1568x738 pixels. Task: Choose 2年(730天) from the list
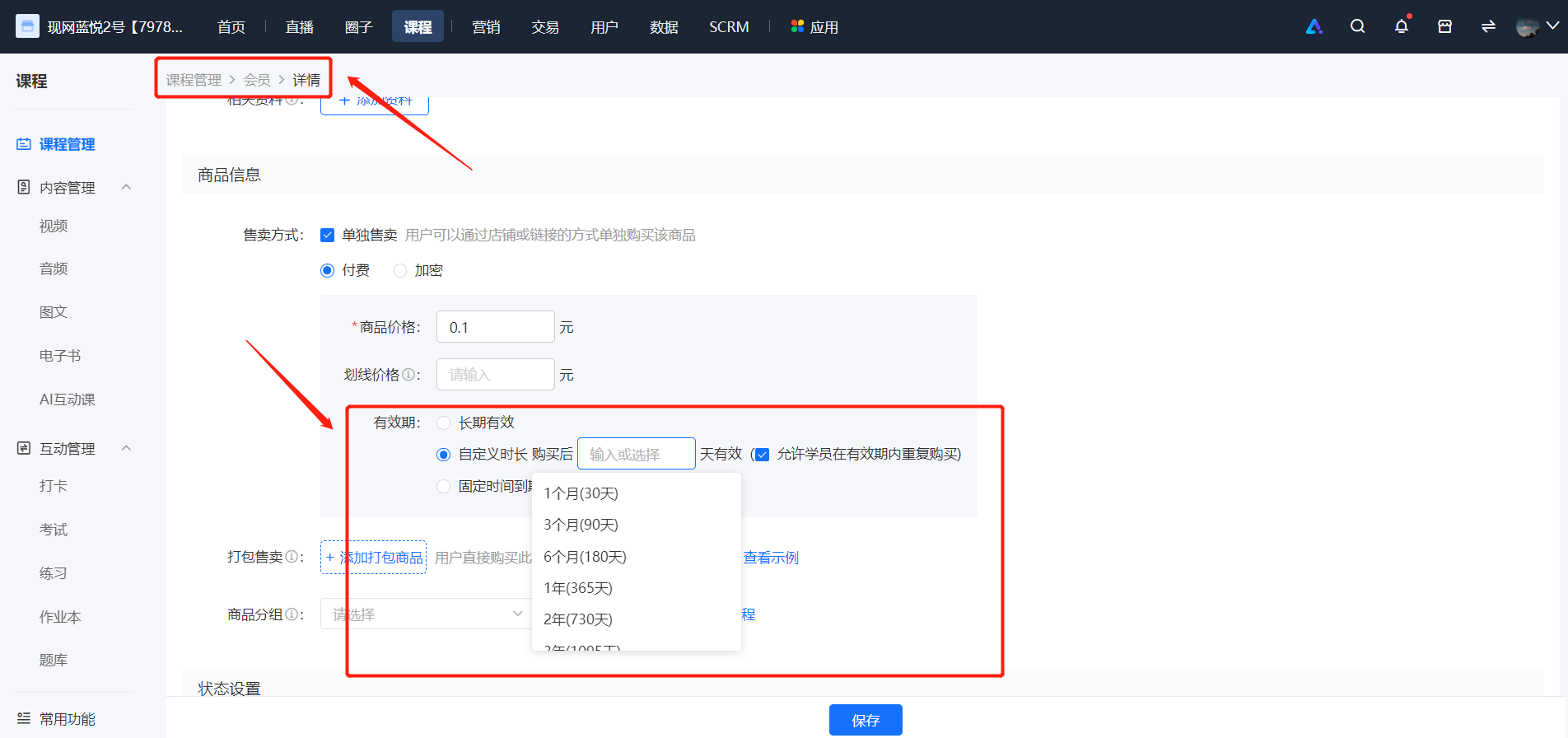coord(637,619)
